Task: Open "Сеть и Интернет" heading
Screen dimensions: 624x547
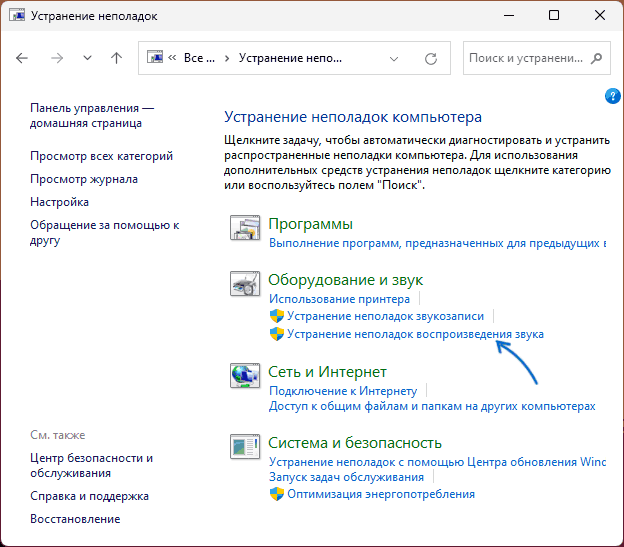Action: pos(327,372)
